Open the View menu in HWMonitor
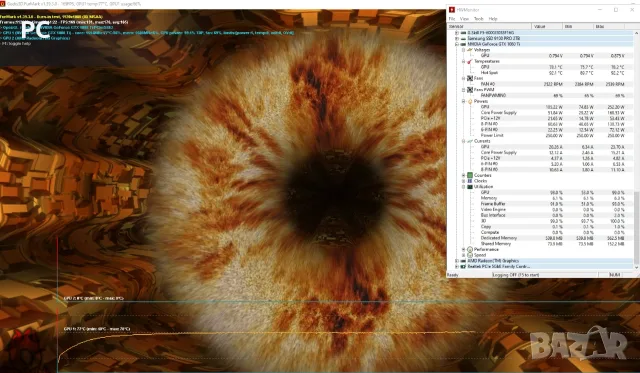The image size is (640, 373). click(464, 19)
